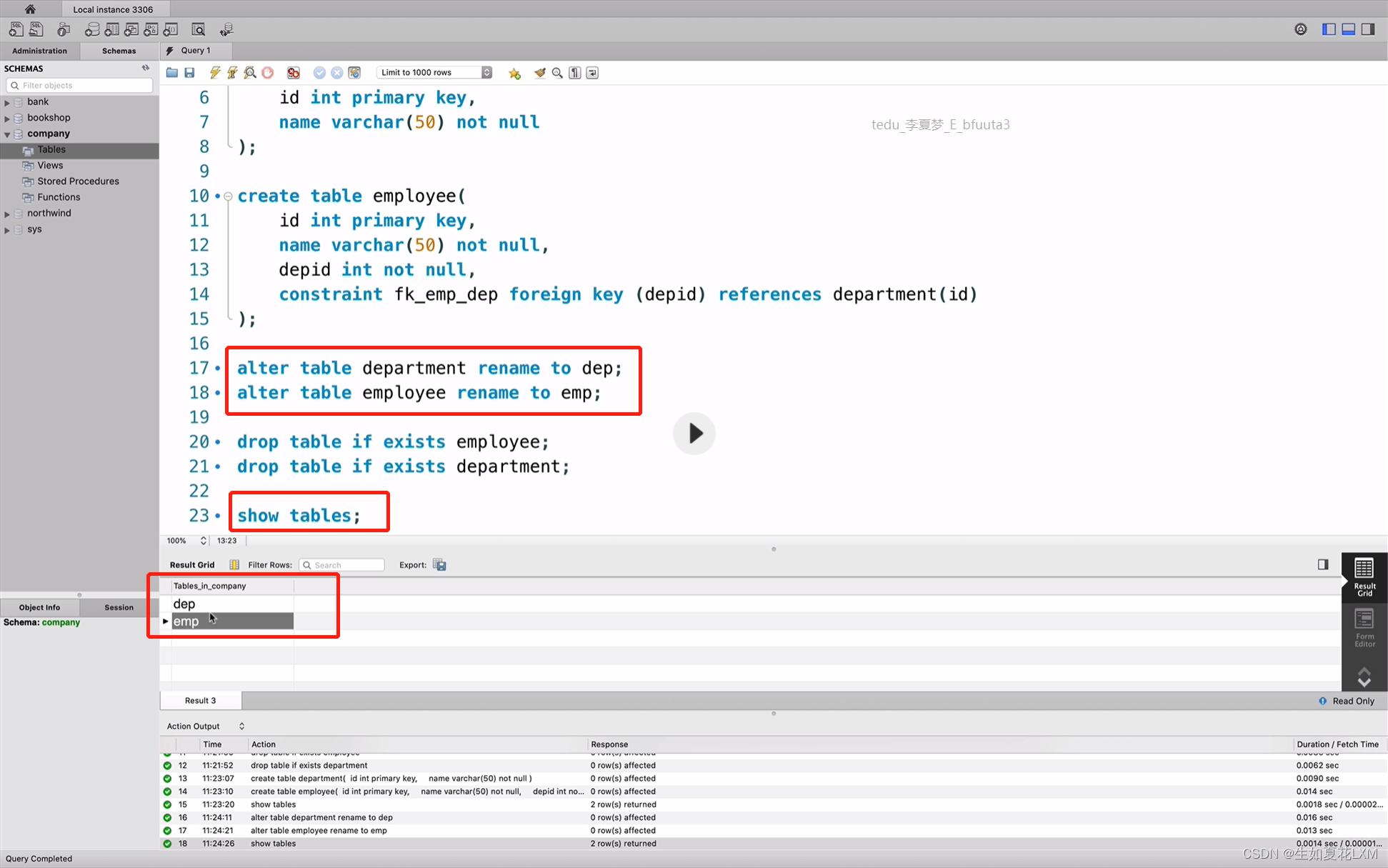Click the open SQL file folder icon
1388x868 pixels.
pos(172,73)
